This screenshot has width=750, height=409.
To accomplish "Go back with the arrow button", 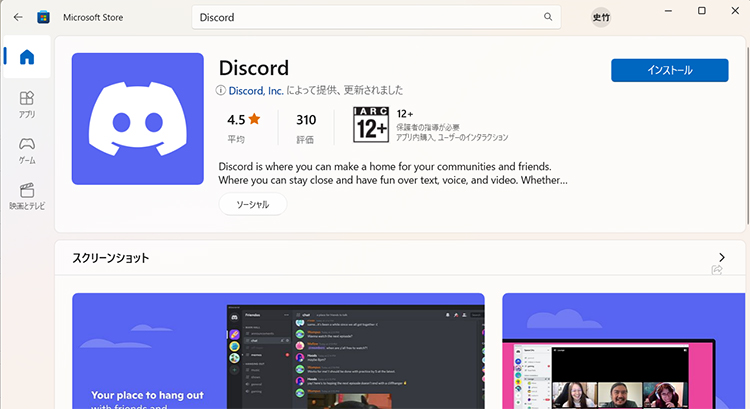I will [18, 17].
